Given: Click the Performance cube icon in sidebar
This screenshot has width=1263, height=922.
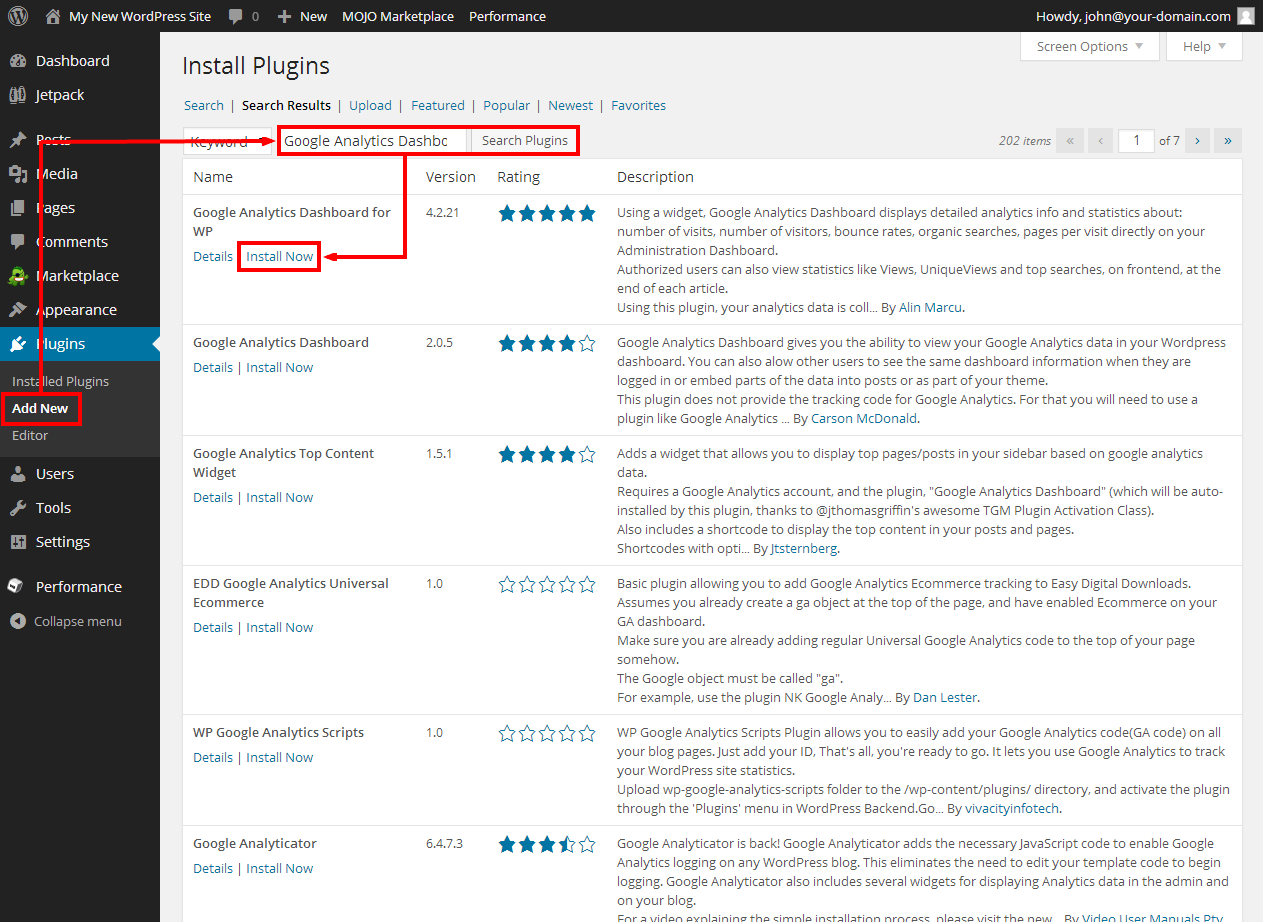Looking at the screenshot, I should pyautogui.click(x=18, y=587).
